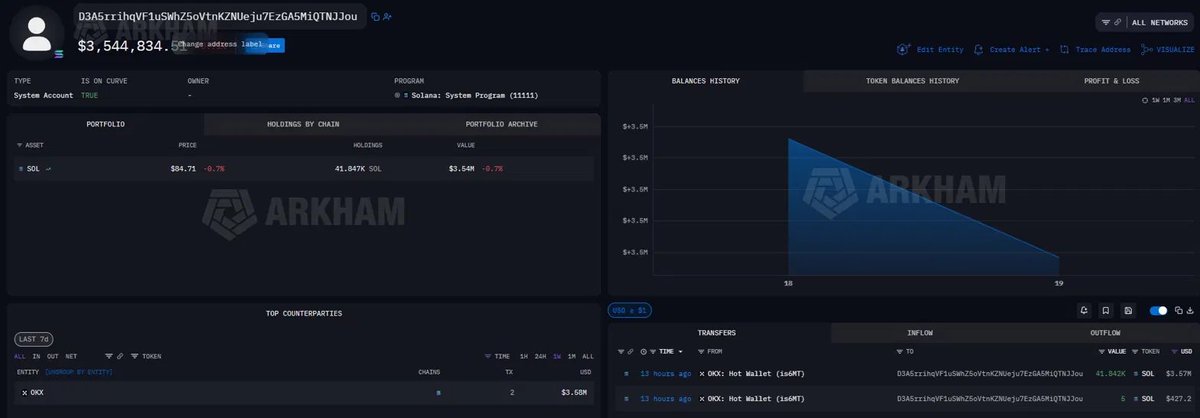Click the SOL trend icon in portfolio
1200x418 pixels.
point(48,169)
